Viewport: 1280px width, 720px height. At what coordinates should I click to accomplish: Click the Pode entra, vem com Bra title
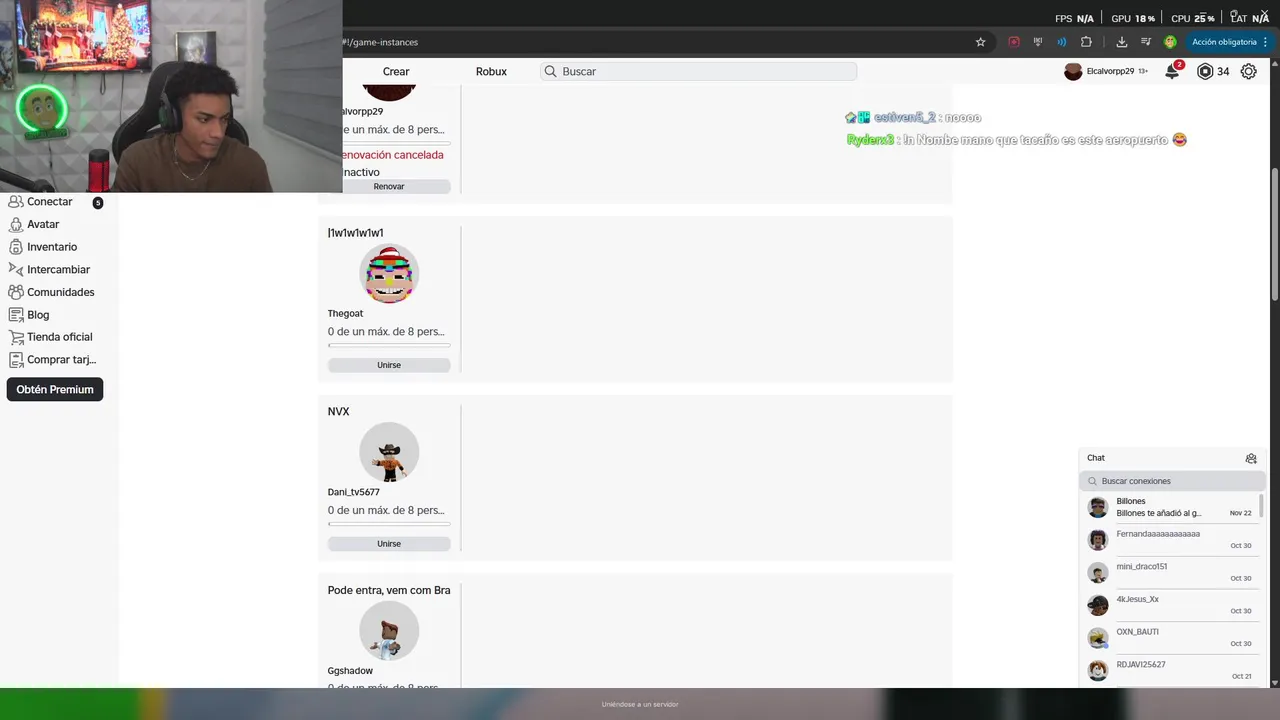tap(389, 590)
